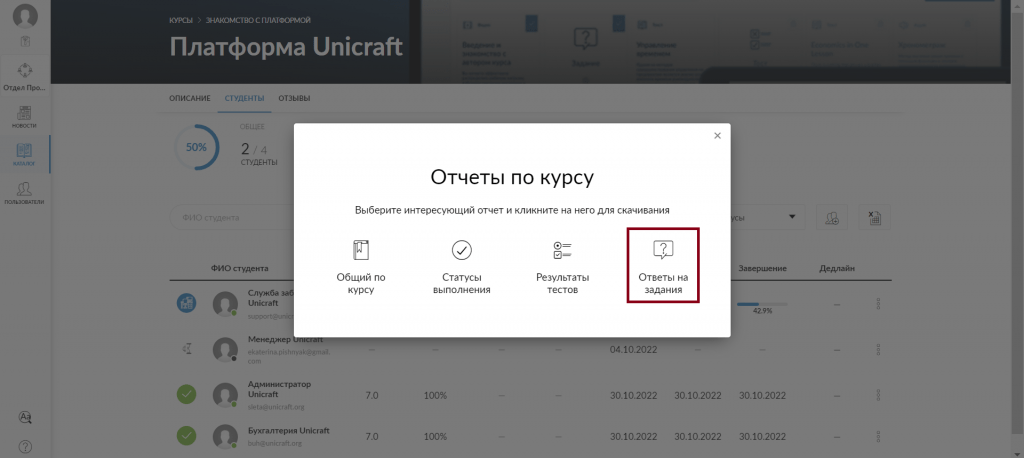Click the Платформа Unicraft course title

pyautogui.click(x=286, y=47)
